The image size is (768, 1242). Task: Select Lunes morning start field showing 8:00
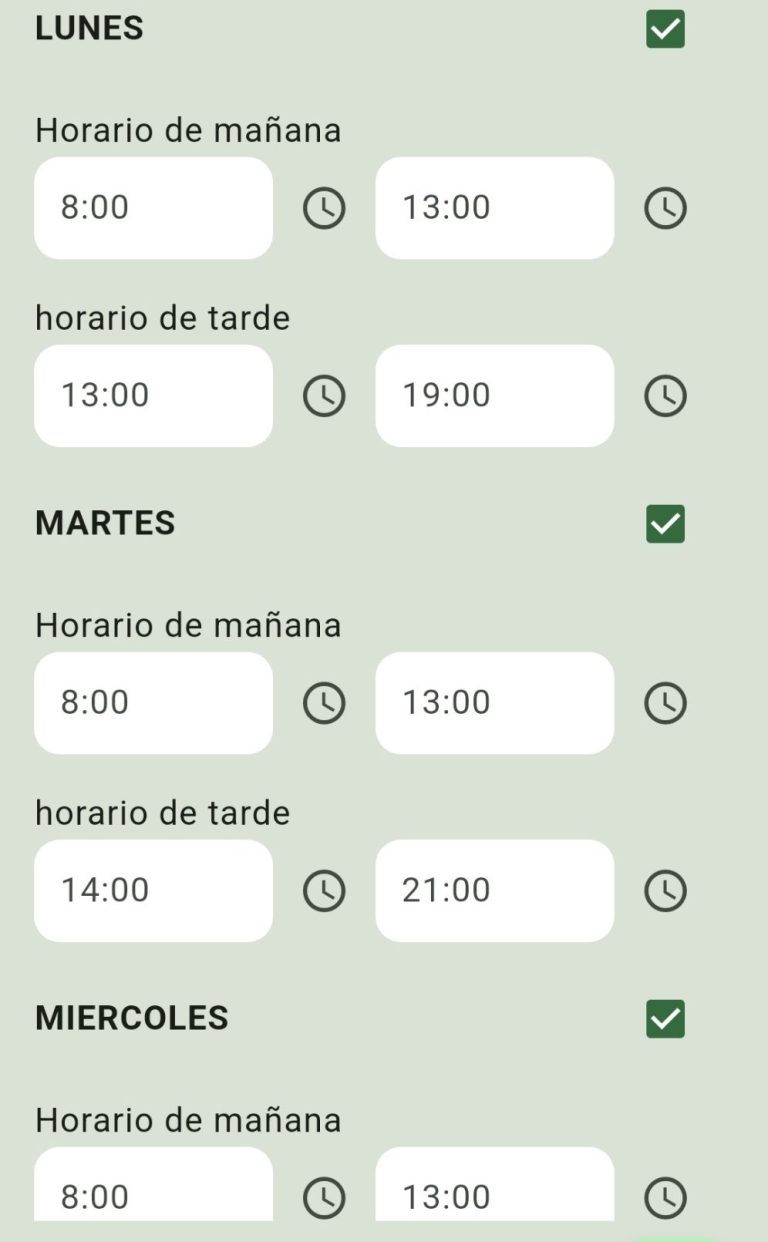click(x=153, y=208)
